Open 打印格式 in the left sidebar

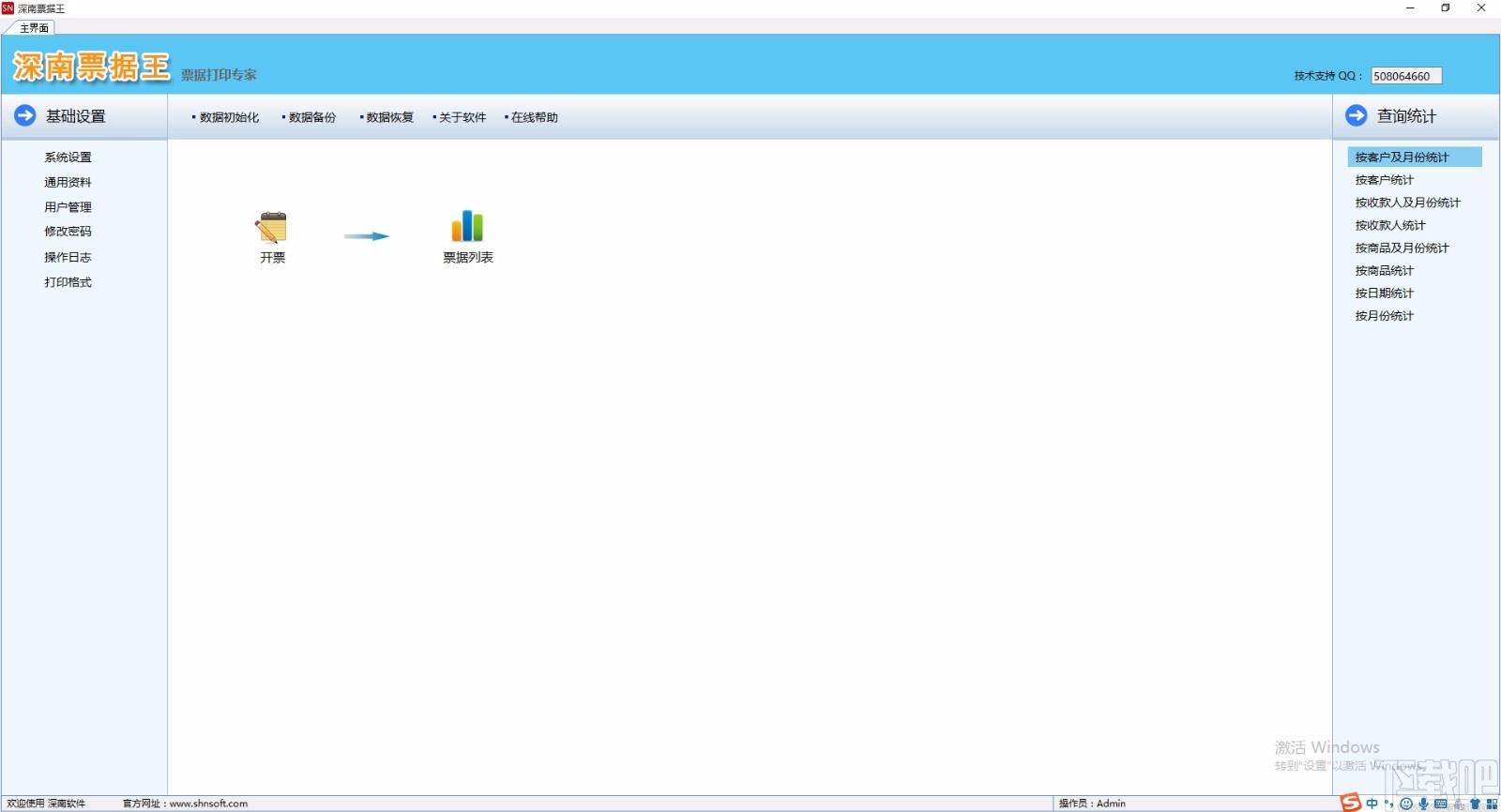click(68, 282)
